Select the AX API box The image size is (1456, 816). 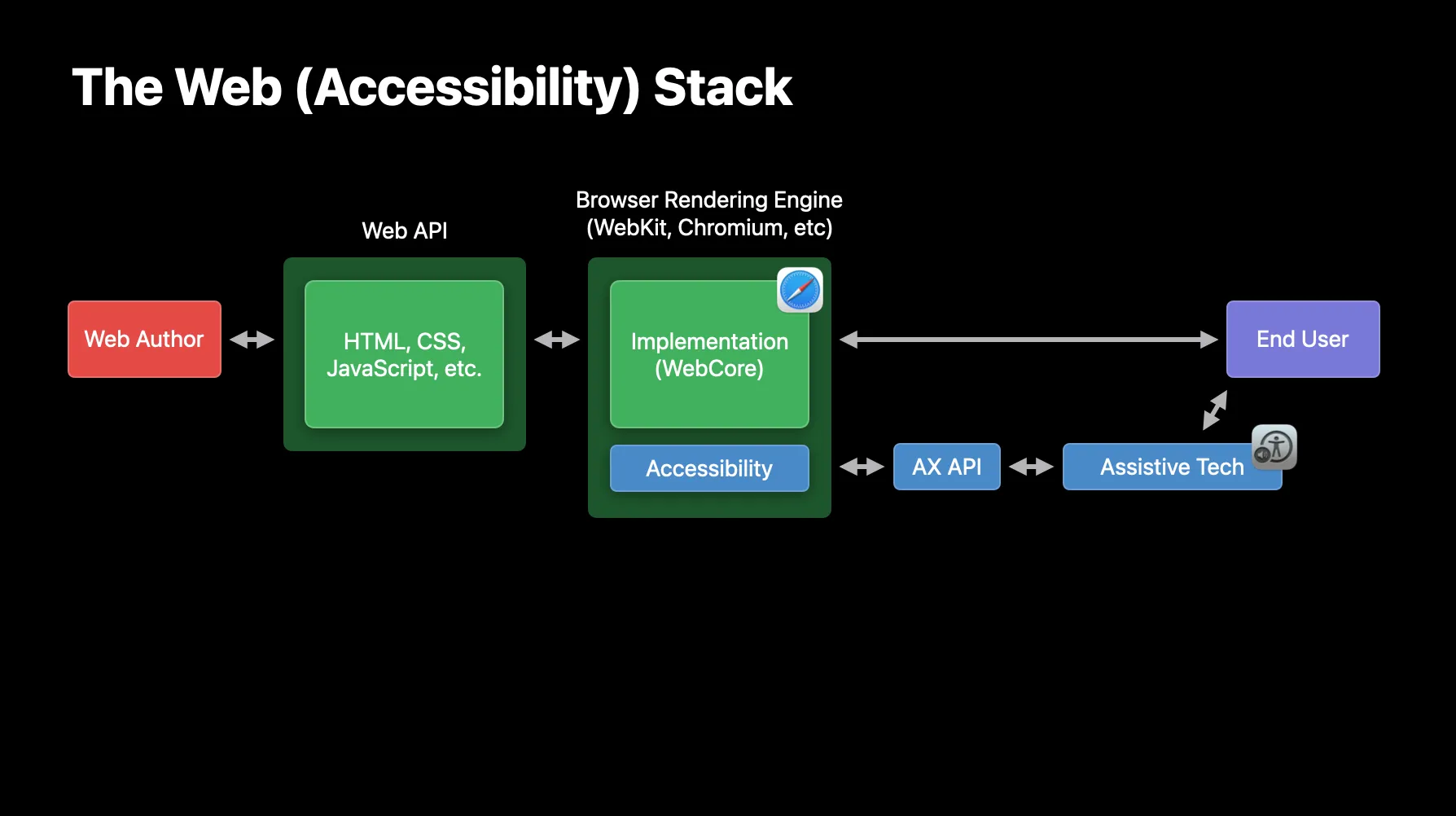(946, 467)
